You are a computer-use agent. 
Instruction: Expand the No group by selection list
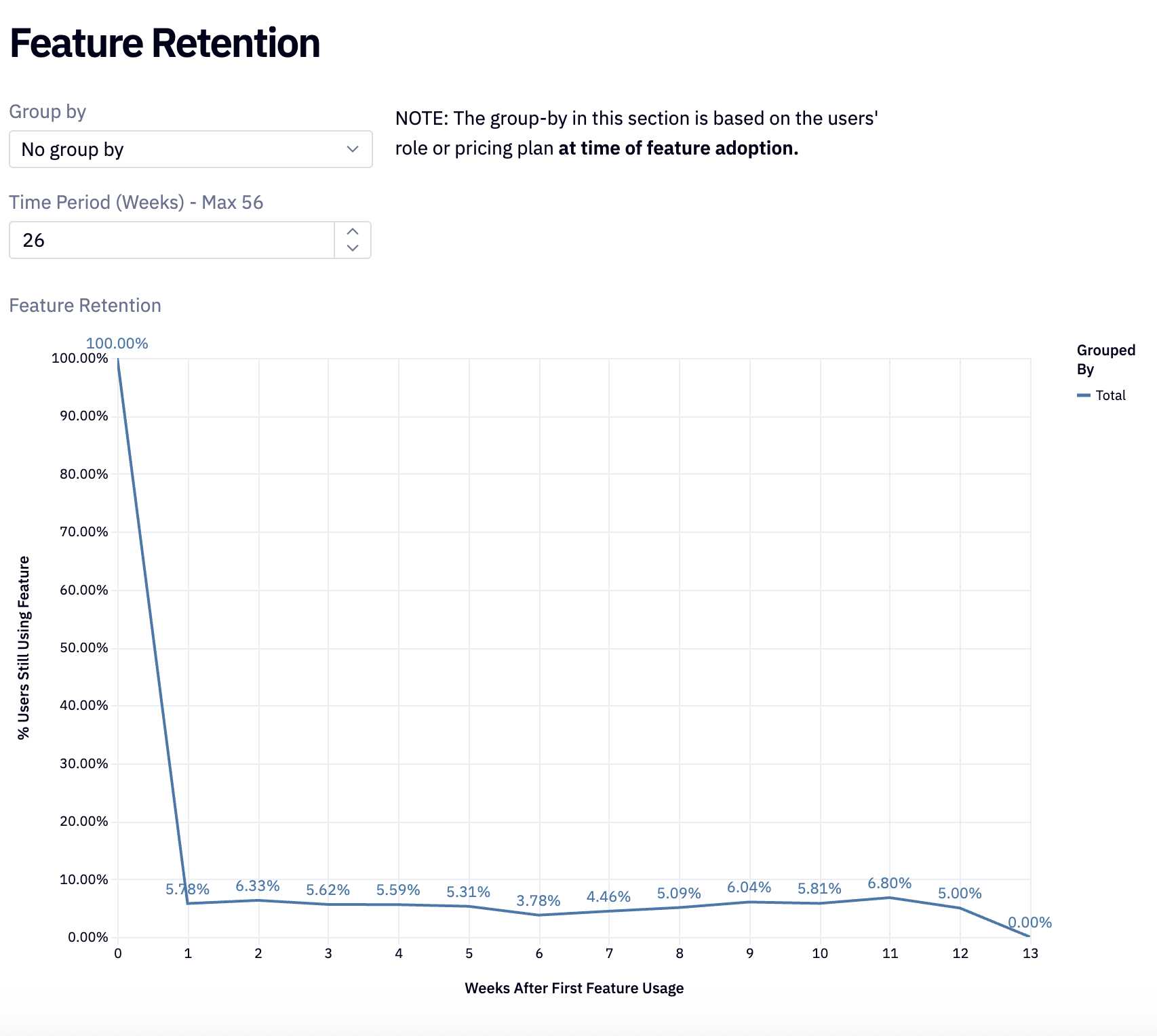190,149
